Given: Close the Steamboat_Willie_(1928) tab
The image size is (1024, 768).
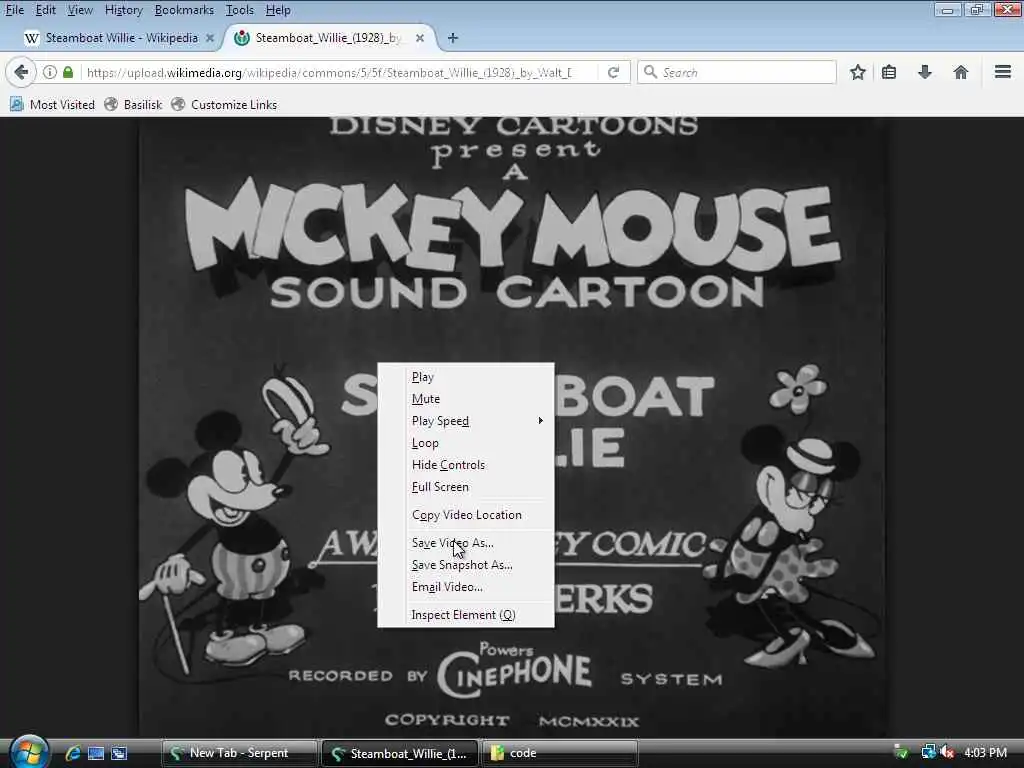Looking at the screenshot, I should point(420,38).
